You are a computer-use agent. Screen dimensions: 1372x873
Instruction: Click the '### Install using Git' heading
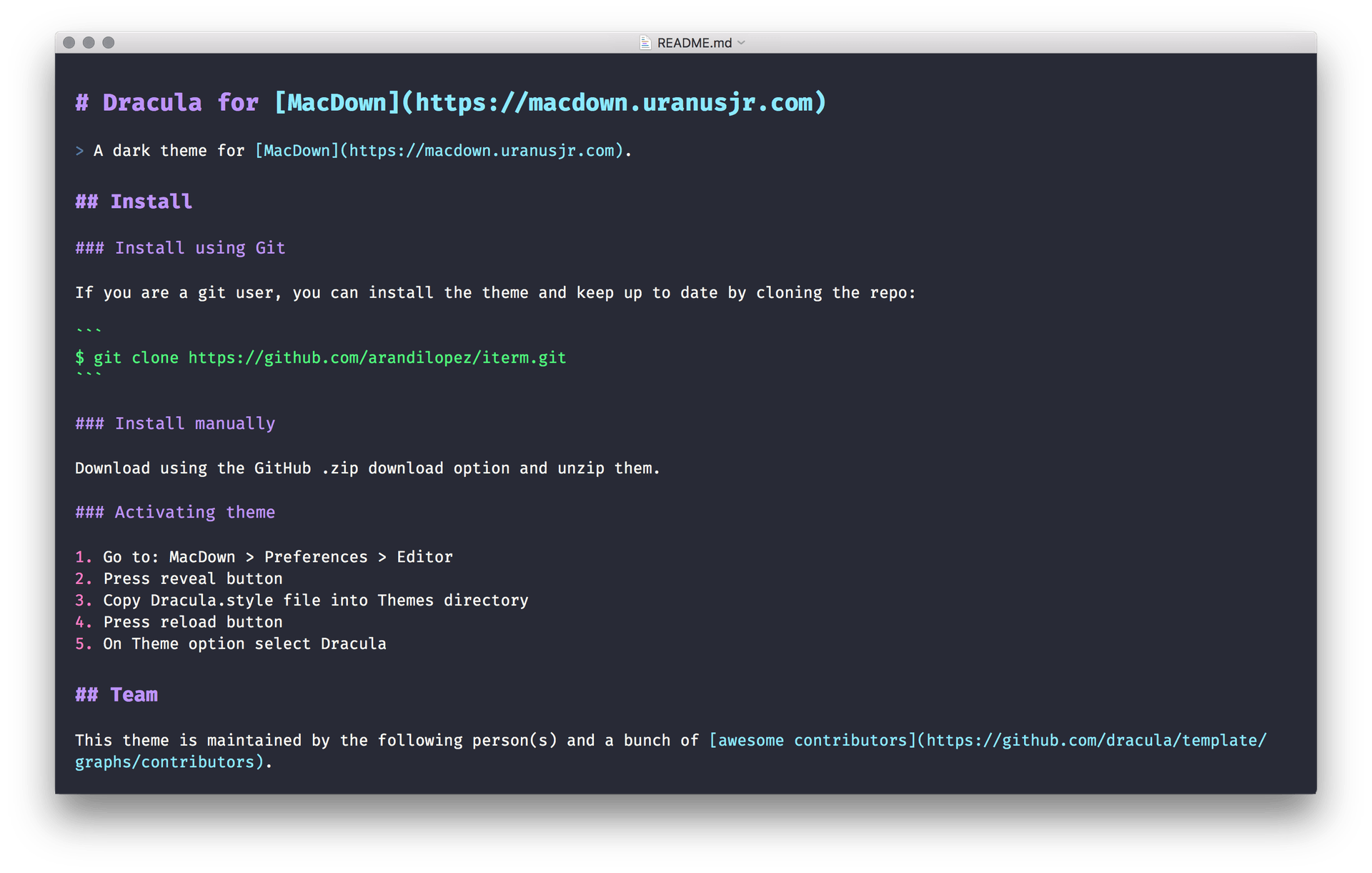[180, 248]
